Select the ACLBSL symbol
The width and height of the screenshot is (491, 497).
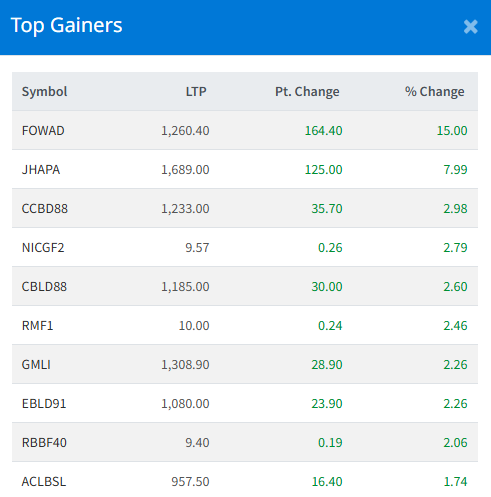(44, 482)
